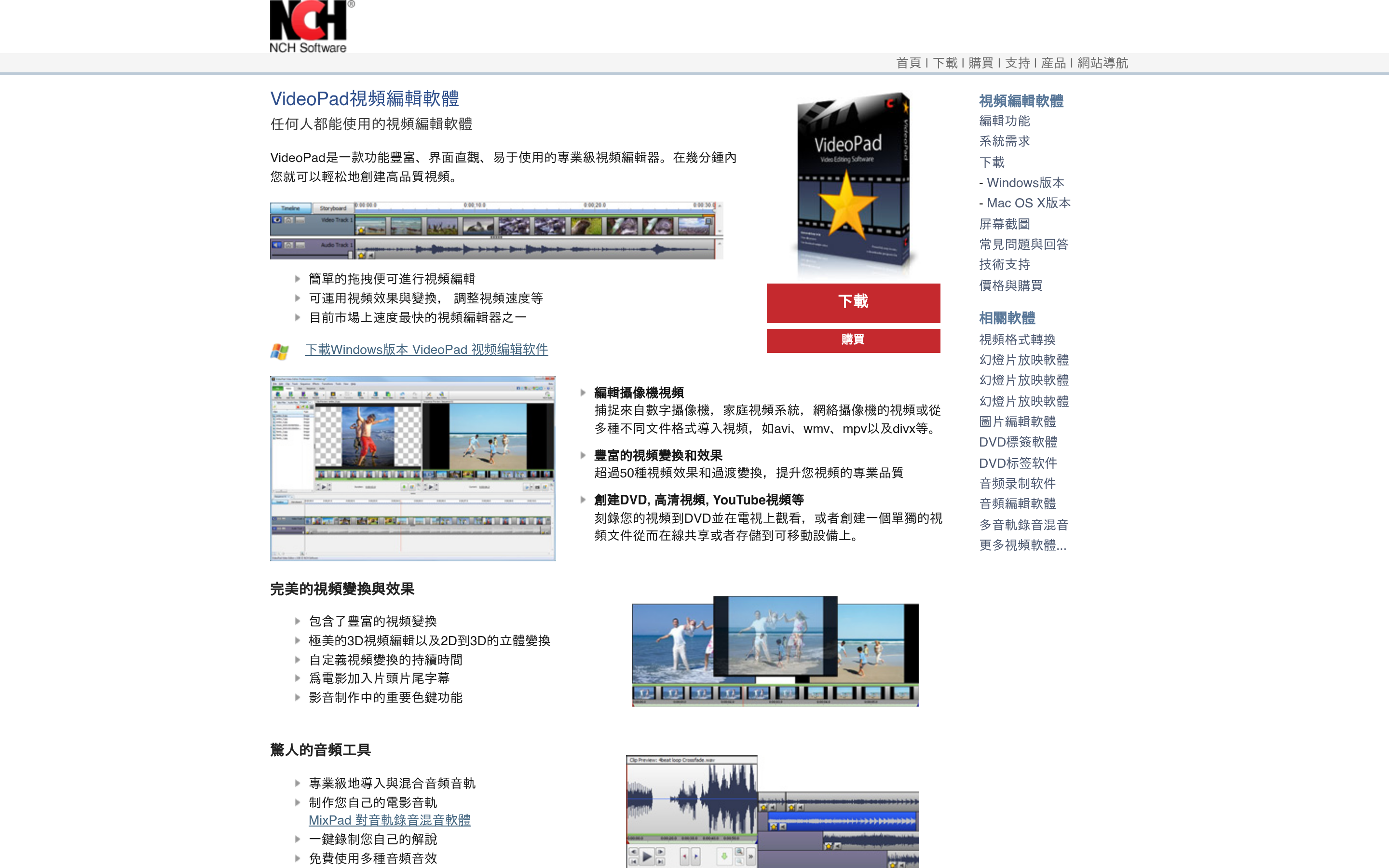Open 圖片編輯軟體 sidebar link

(x=1017, y=422)
